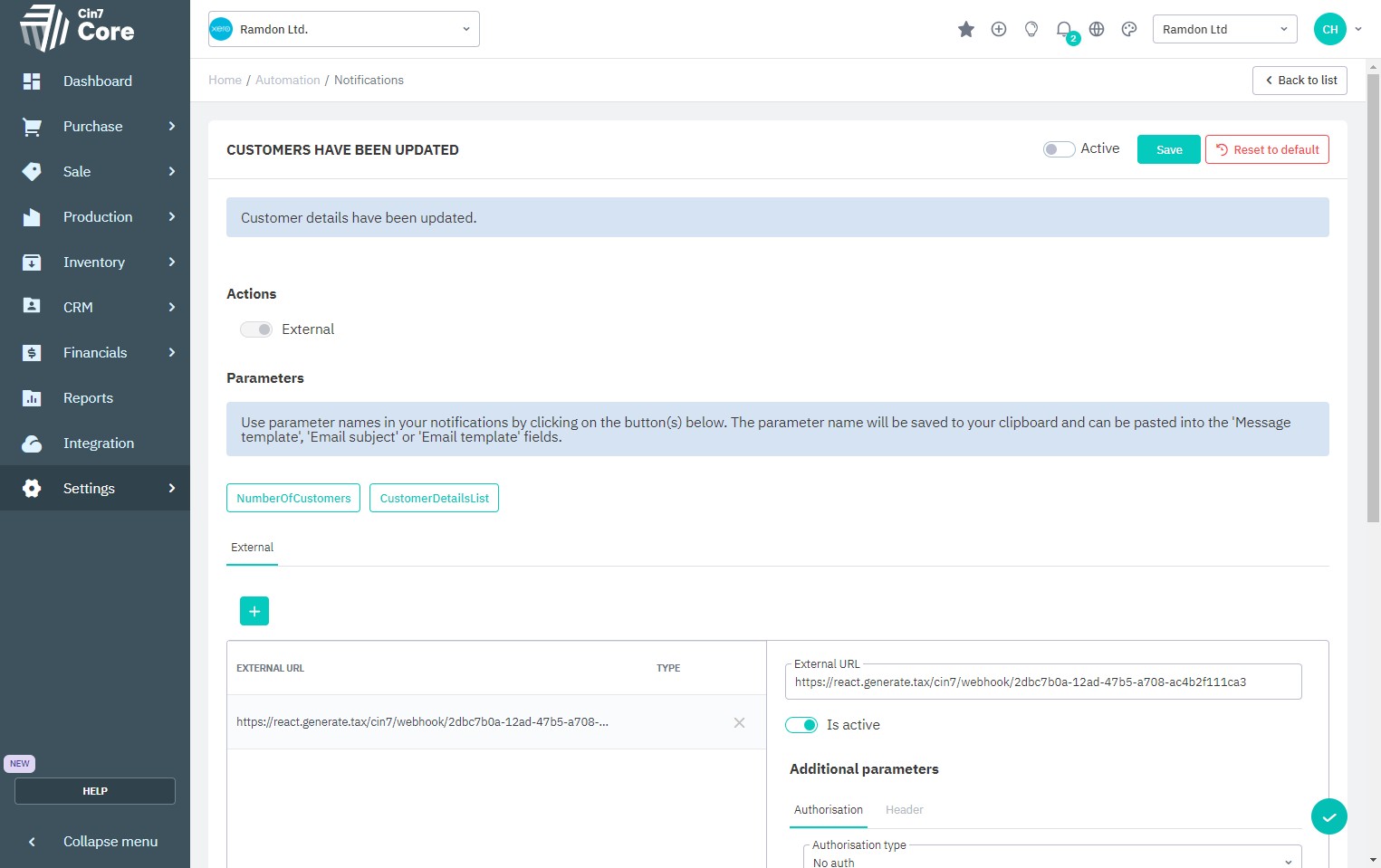Open the Ramdon Ltd. Xero organization dropdown

coord(344,29)
